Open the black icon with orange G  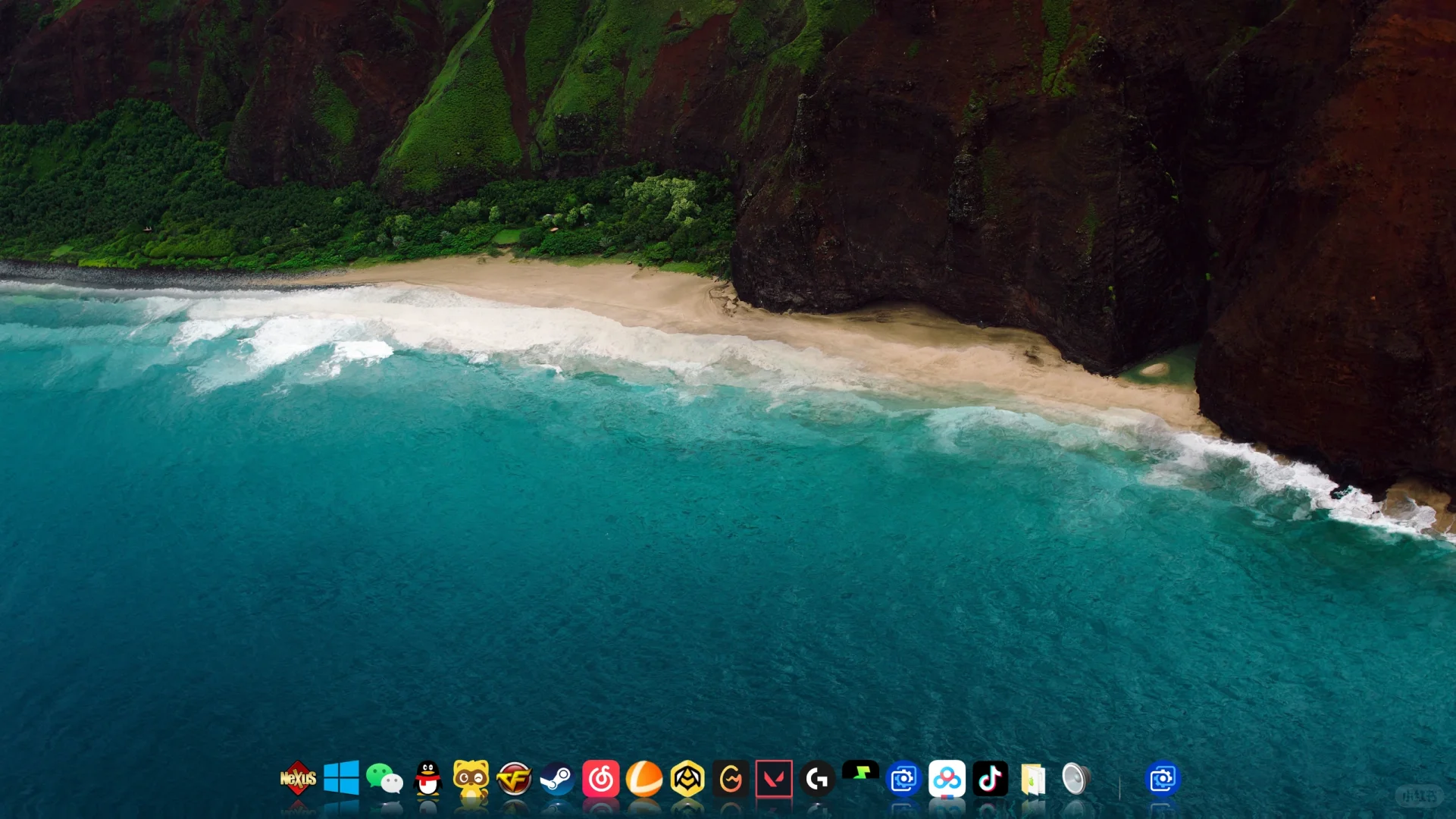tap(731, 778)
